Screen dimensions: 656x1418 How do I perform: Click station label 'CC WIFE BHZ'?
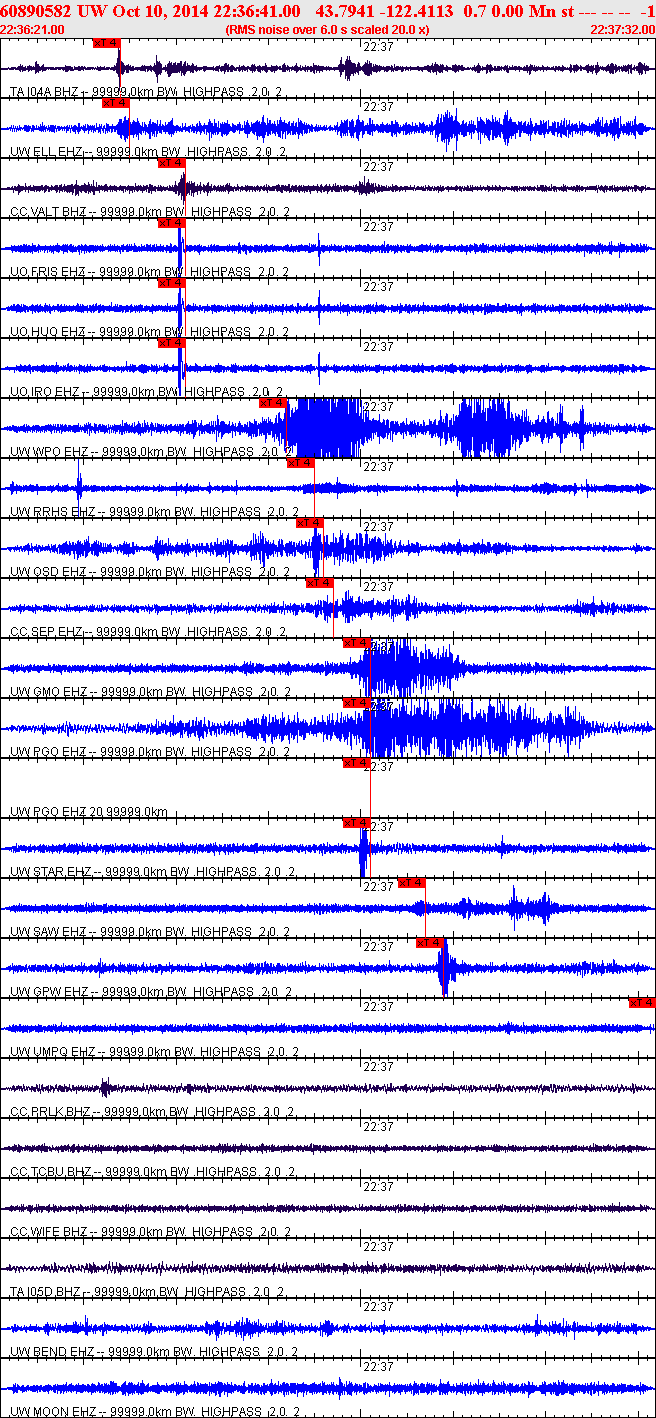pyautogui.click(x=49, y=1232)
